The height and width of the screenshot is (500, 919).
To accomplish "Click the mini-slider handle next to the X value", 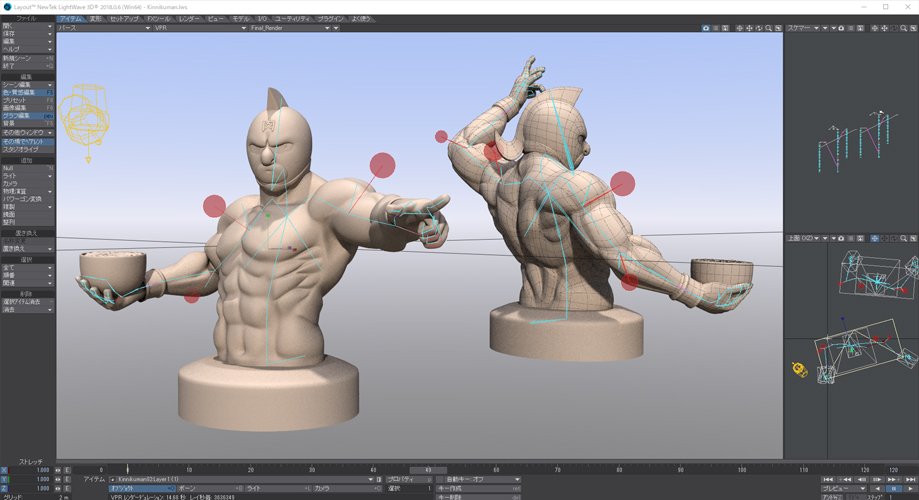I will tap(57, 470).
